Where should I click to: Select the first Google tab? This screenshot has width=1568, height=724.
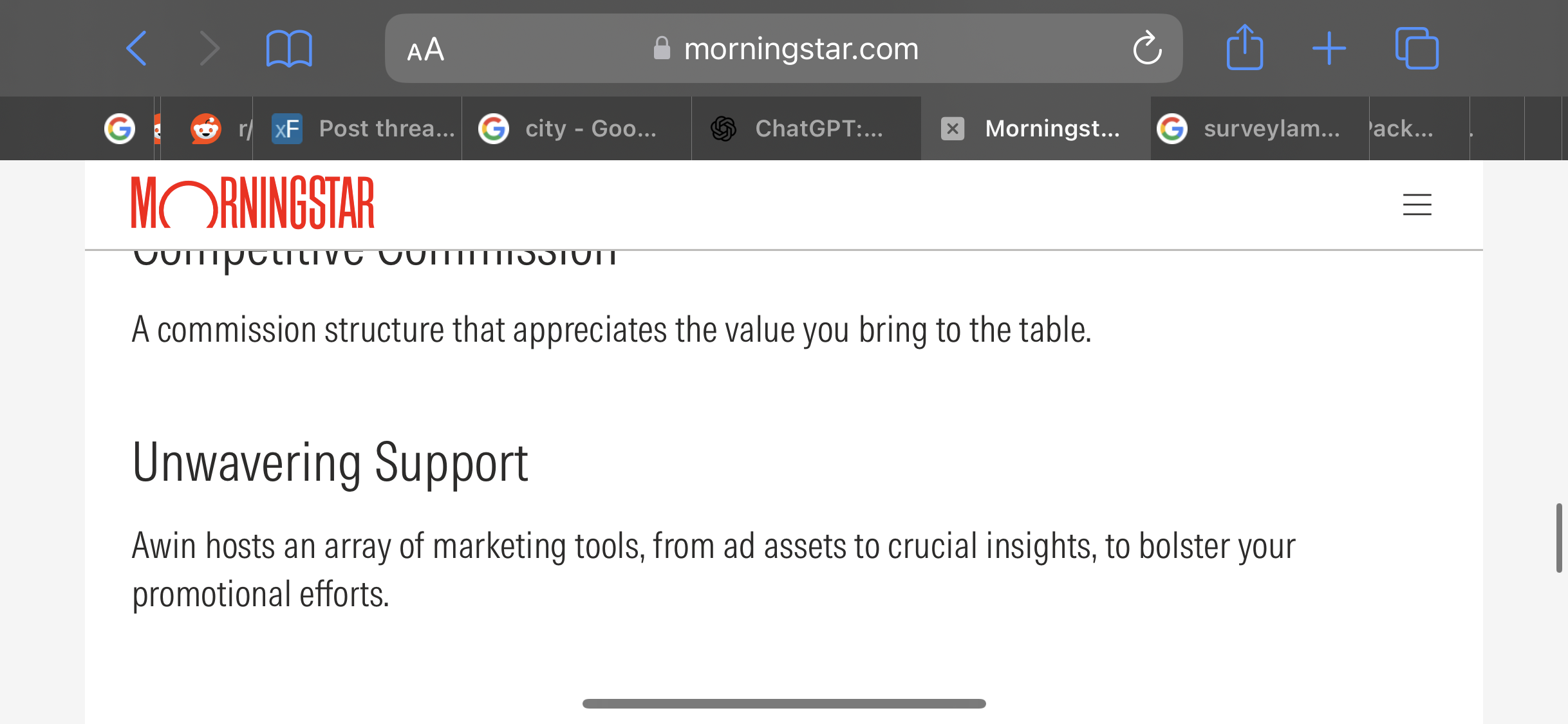pos(120,129)
